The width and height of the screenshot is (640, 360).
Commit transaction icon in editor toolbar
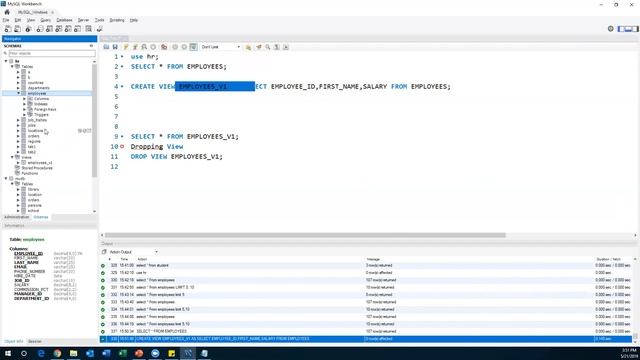click(x=175, y=47)
